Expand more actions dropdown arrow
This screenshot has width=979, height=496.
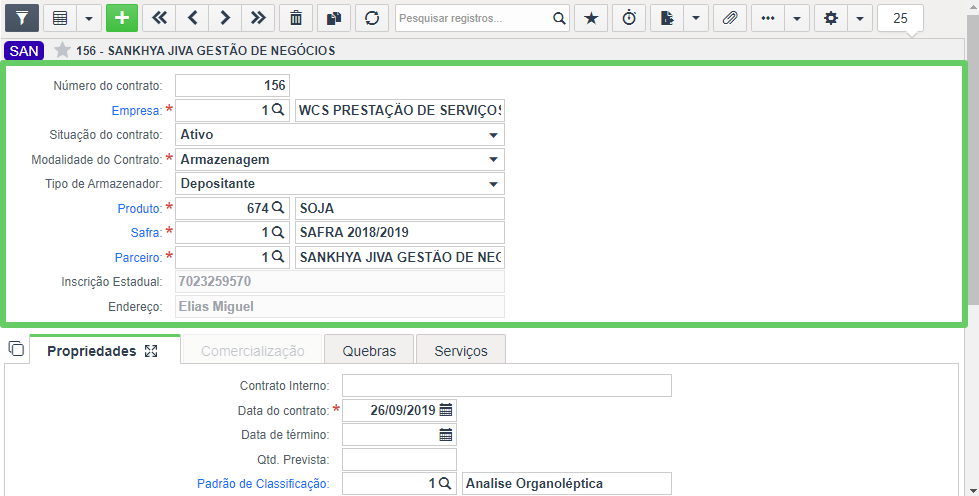click(x=797, y=18)
